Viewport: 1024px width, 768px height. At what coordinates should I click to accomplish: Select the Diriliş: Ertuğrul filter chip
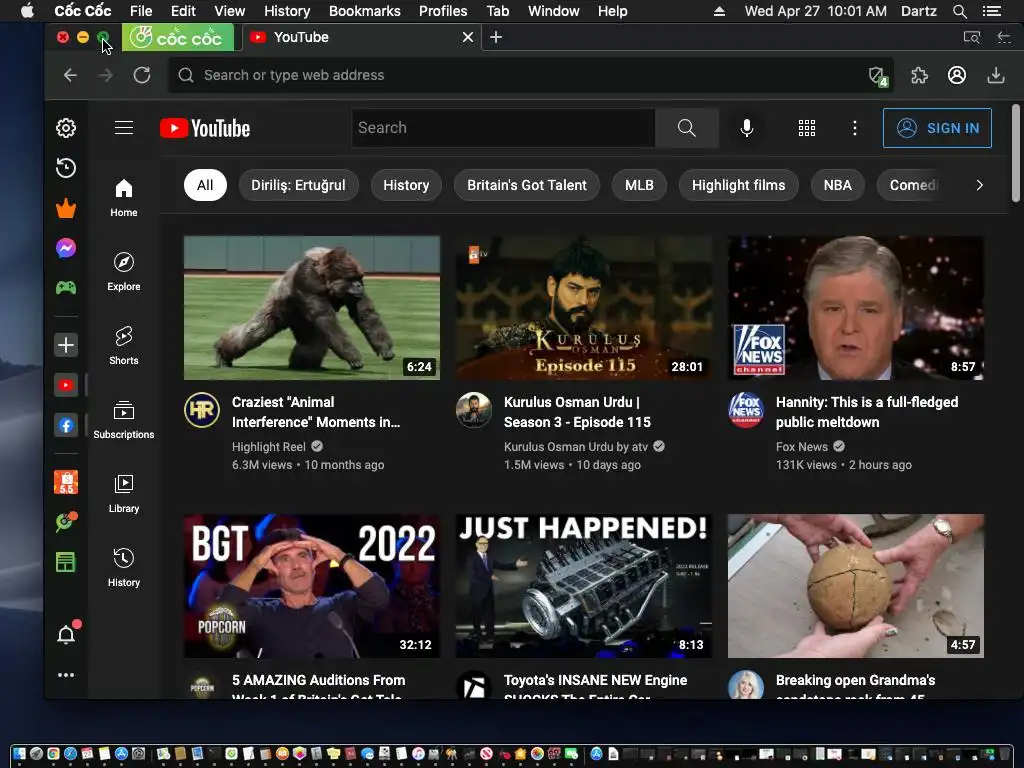298,185
